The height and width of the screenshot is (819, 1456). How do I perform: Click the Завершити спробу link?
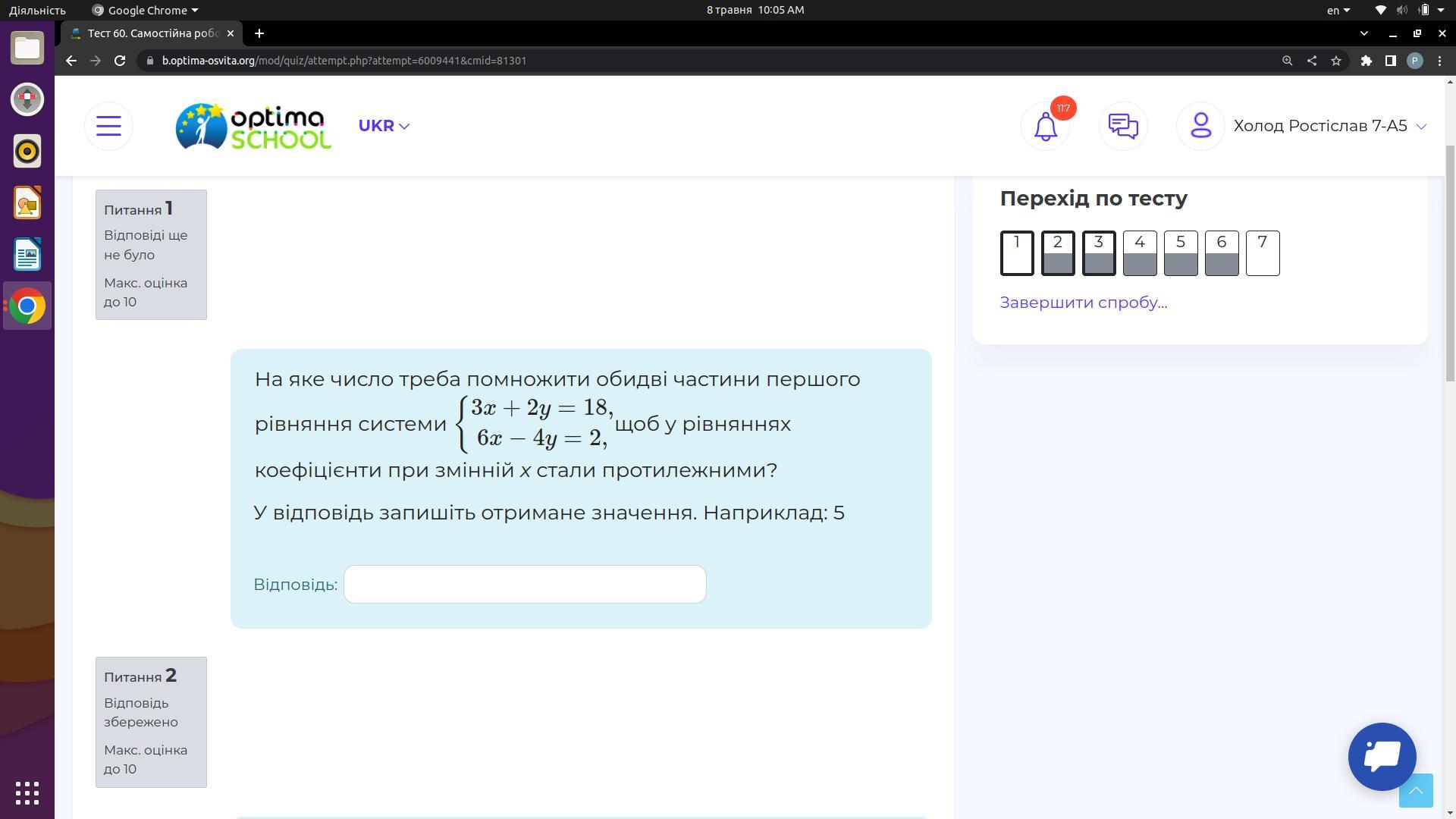1083,303
